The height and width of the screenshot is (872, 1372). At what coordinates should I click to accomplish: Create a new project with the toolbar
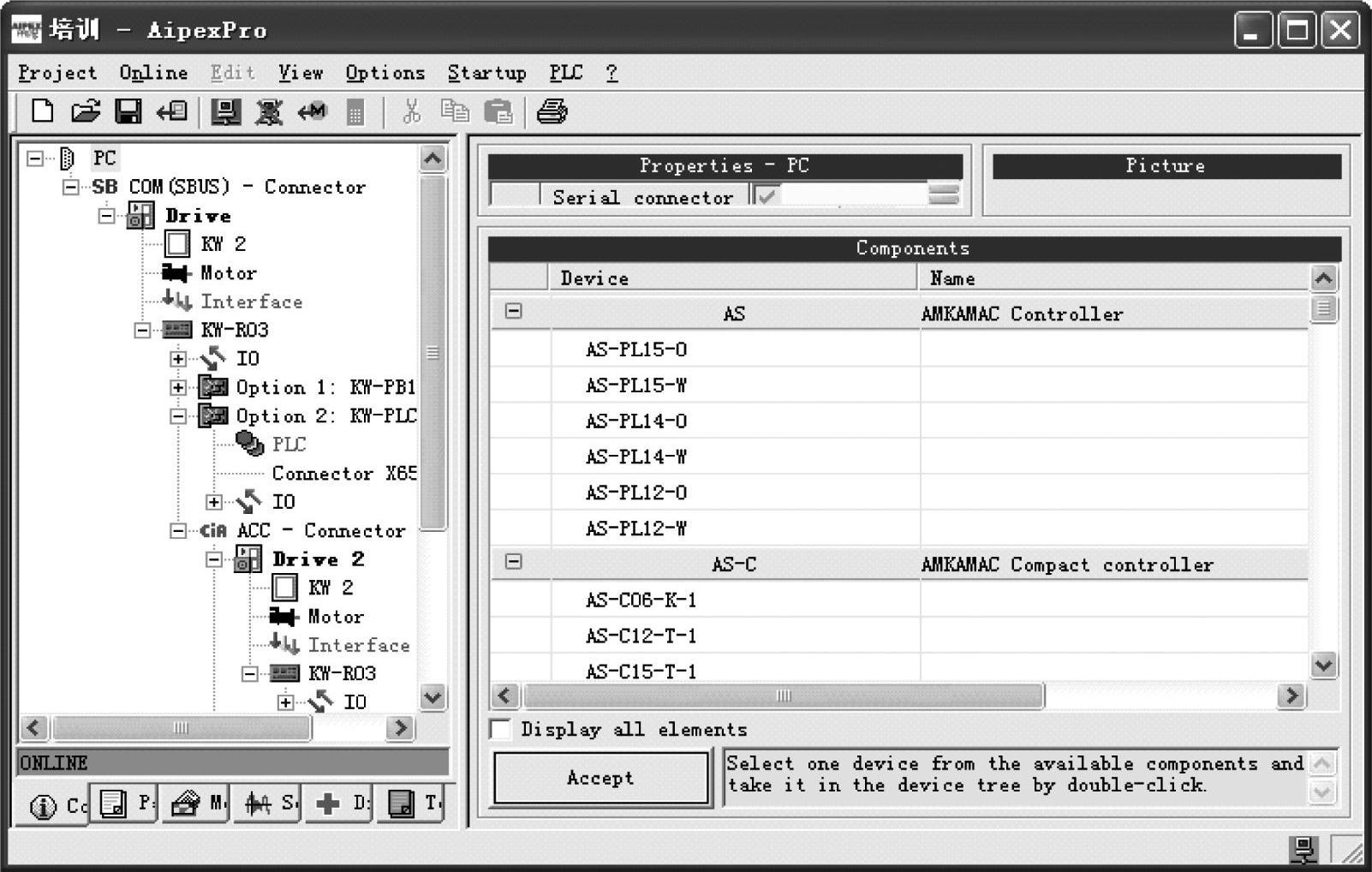[x=42, y=111]
